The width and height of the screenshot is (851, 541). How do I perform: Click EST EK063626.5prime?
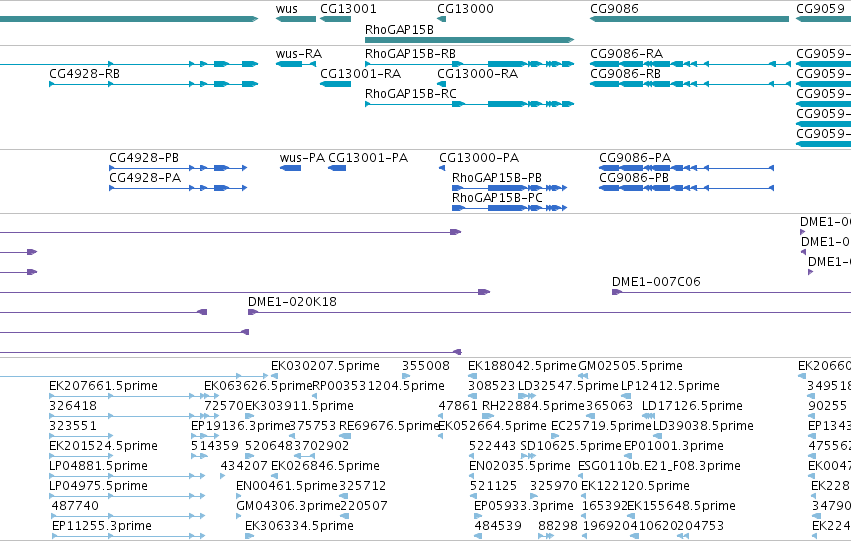258,386
